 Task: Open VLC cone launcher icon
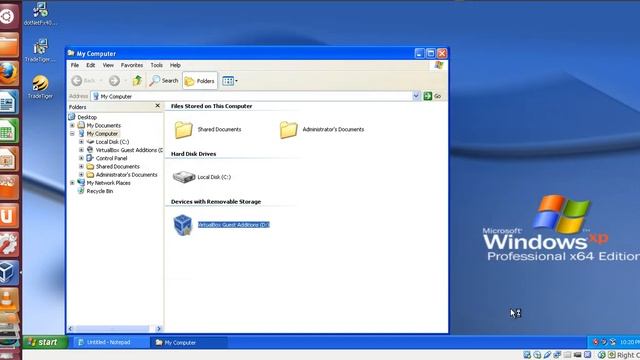(9, 300)
